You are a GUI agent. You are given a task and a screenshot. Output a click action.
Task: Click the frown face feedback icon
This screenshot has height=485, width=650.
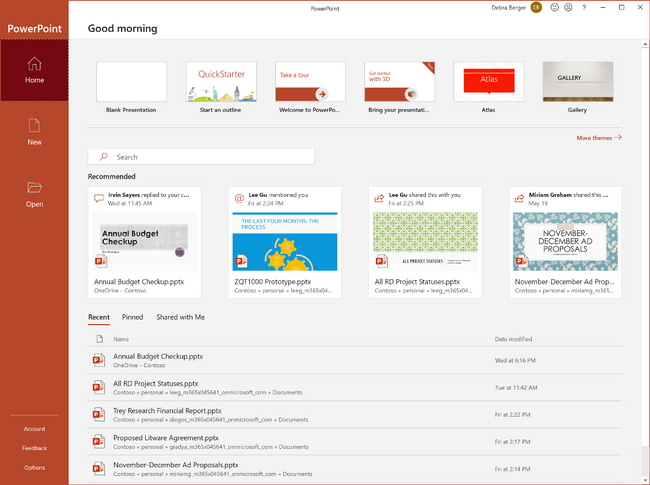568,7
